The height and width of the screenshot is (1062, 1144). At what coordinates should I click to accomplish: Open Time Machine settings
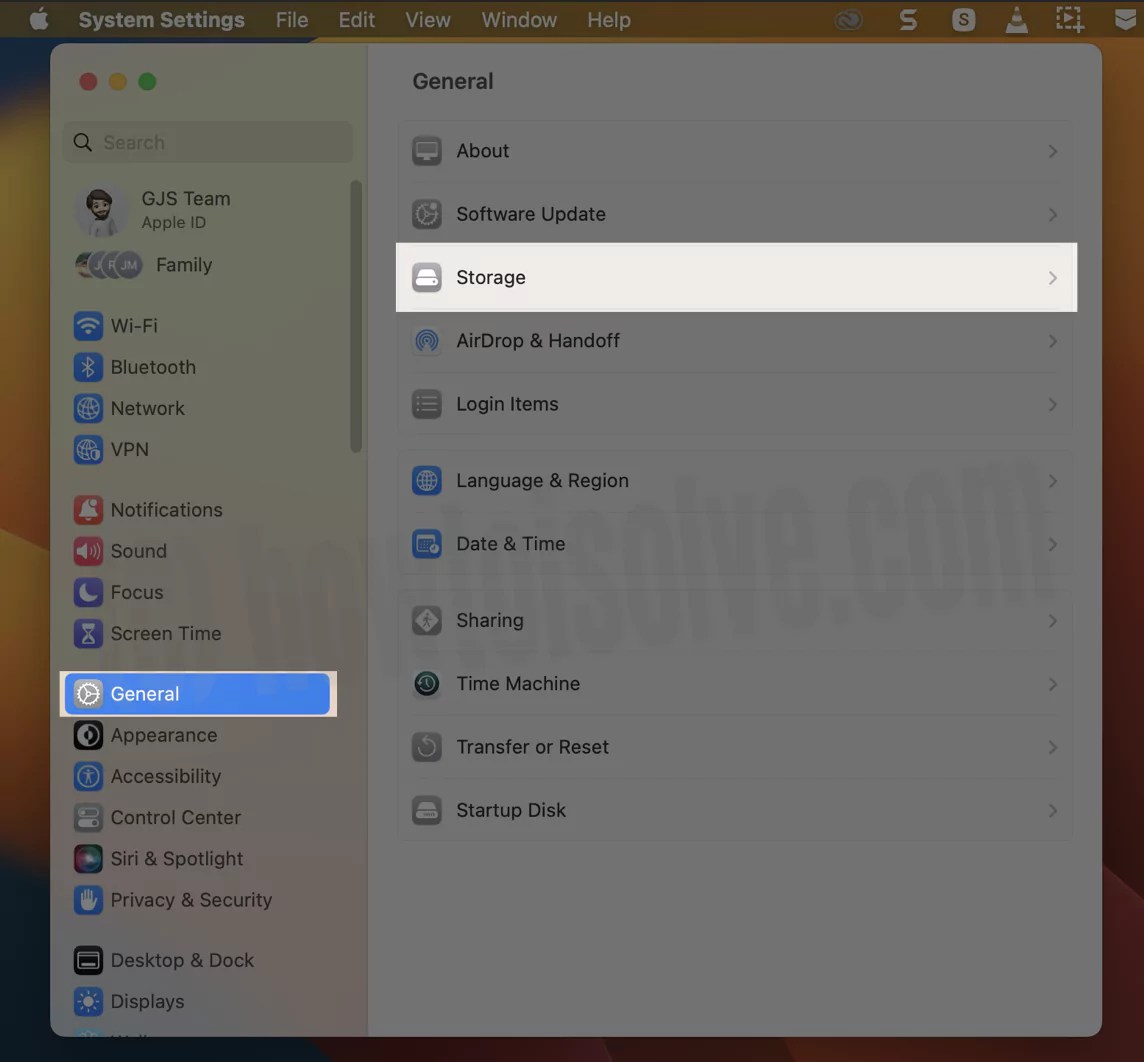[x=518, y=684]
